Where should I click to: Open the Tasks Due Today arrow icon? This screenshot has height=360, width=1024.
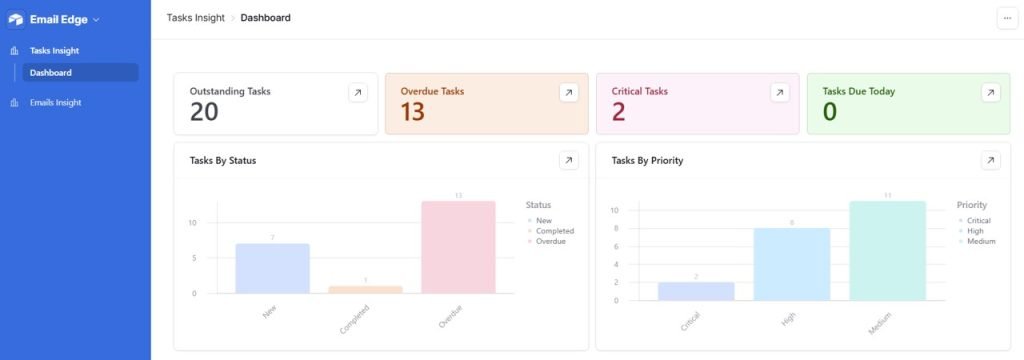tap(991, 93)
